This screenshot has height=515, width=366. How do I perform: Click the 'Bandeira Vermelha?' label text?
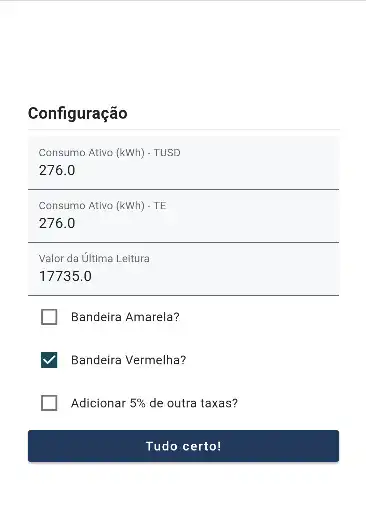(x=129, y=360)
